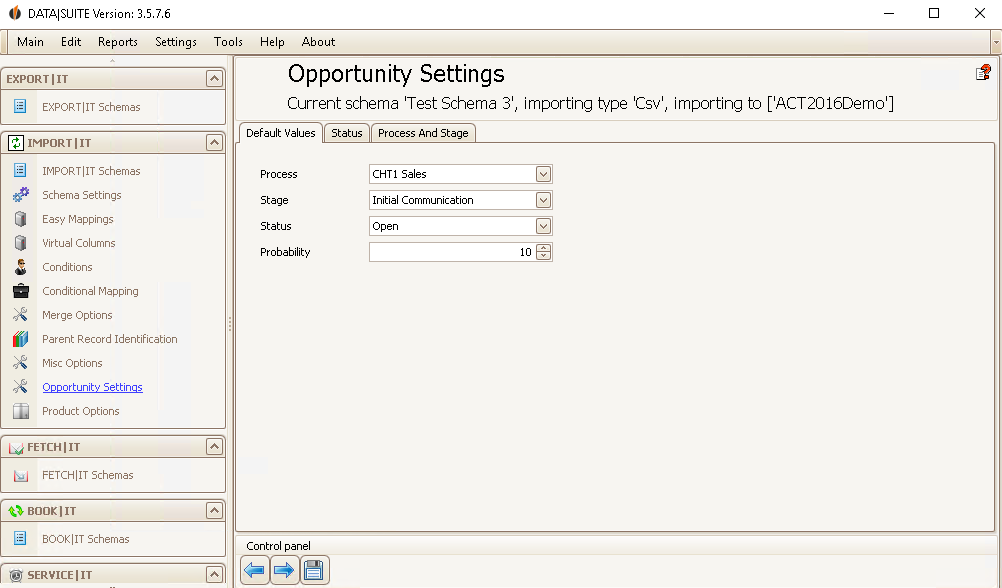Image resolution: width=1002 pixels, height=588 pixels.
Task: Click the sidebar splitter grip handle
Action: pyautogui.click(x=230, y=324)
